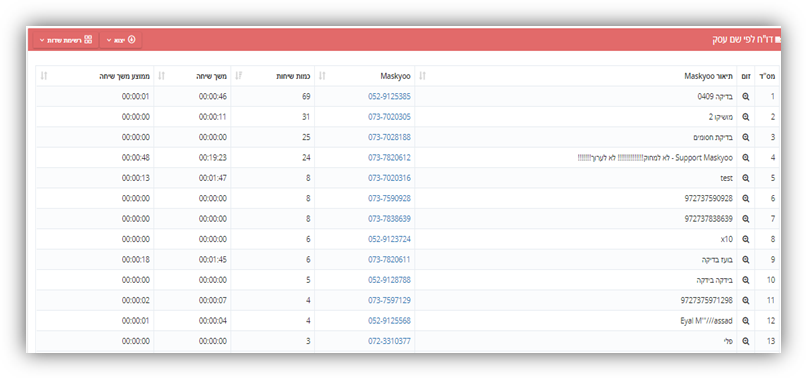Open number 073-7820612
This screenshot has width=806, height=378.
(x=389, y=157)
